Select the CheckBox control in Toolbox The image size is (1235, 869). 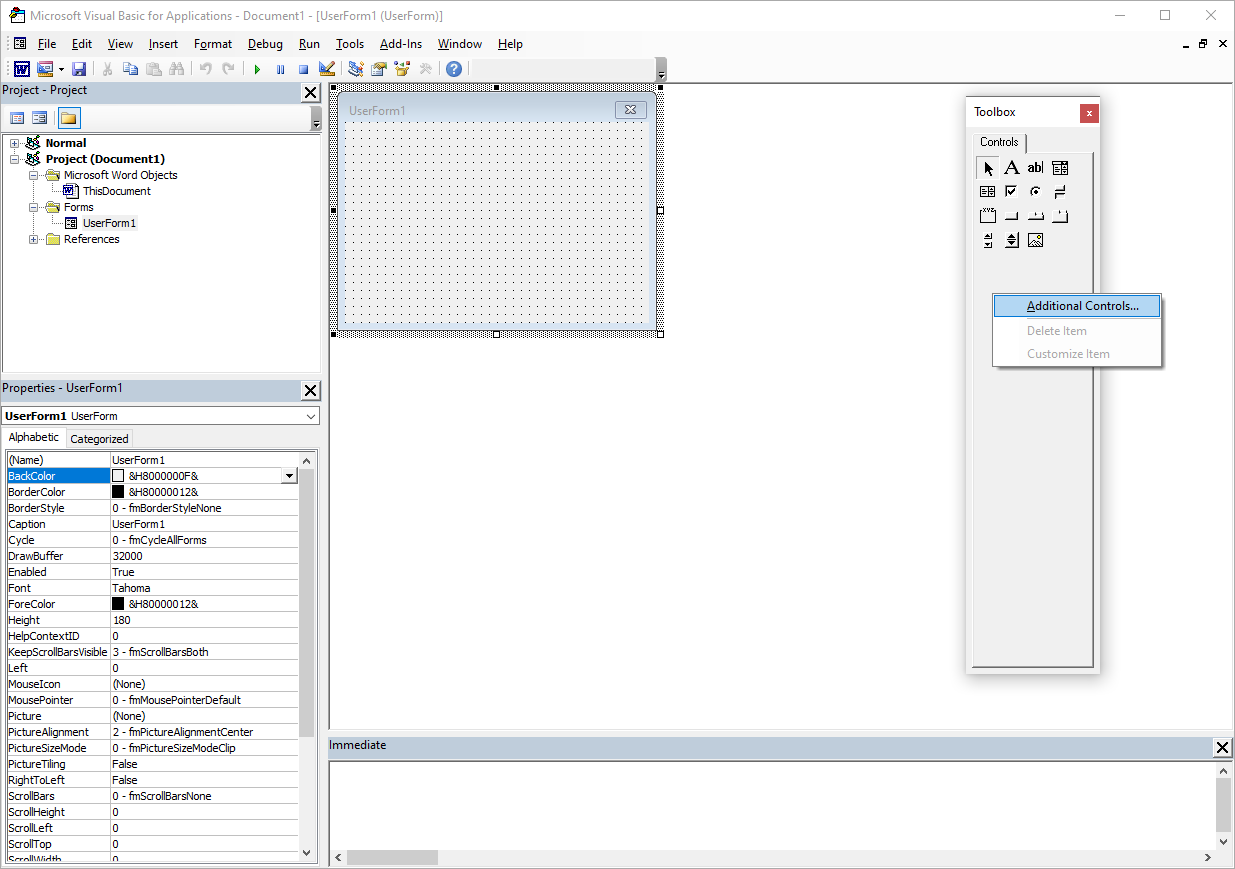click(x=1012, y=192)
